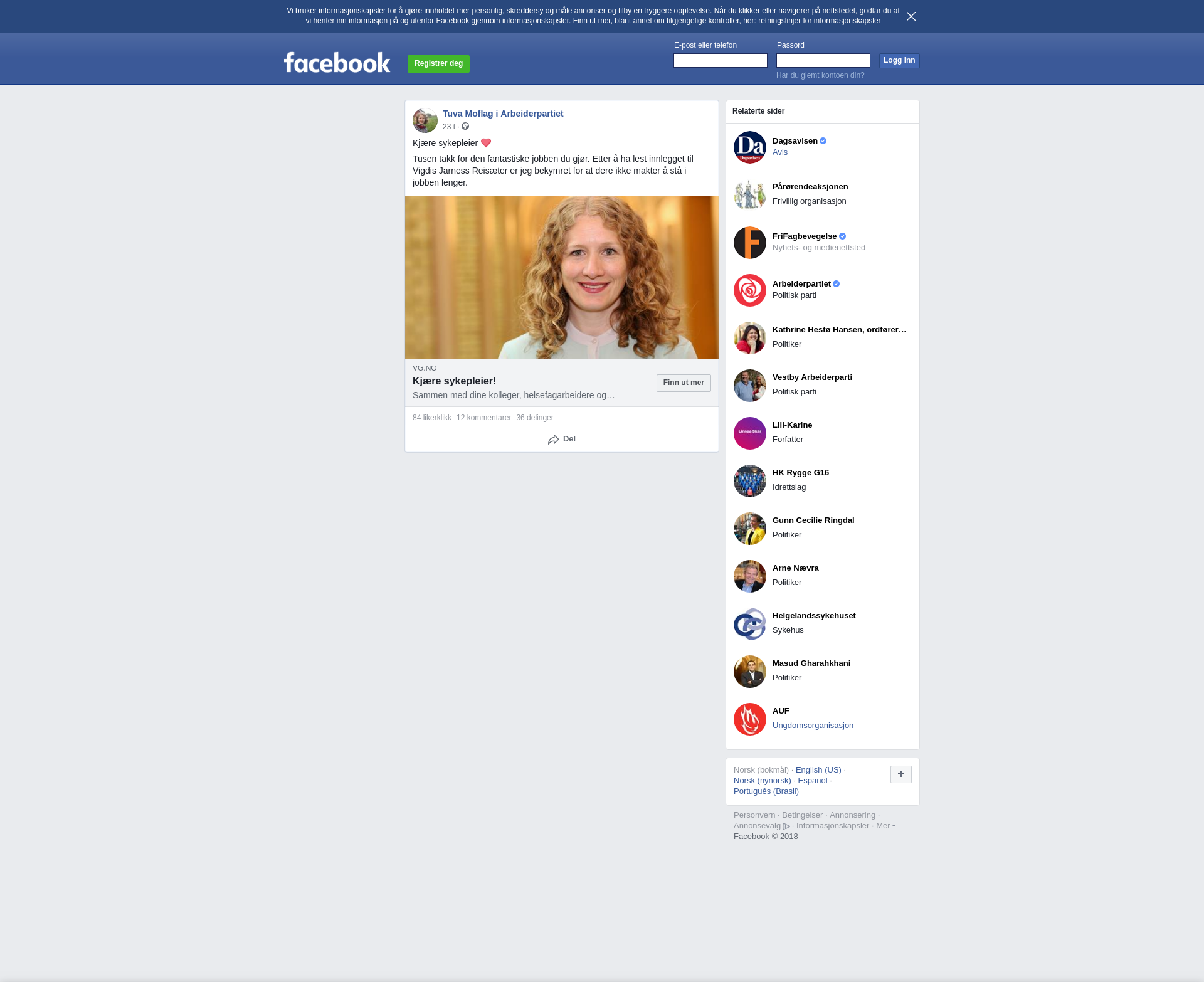Open the Lill-Karine name link
The height and width of the screenshot is (982, 1204).
pos(792,425)
